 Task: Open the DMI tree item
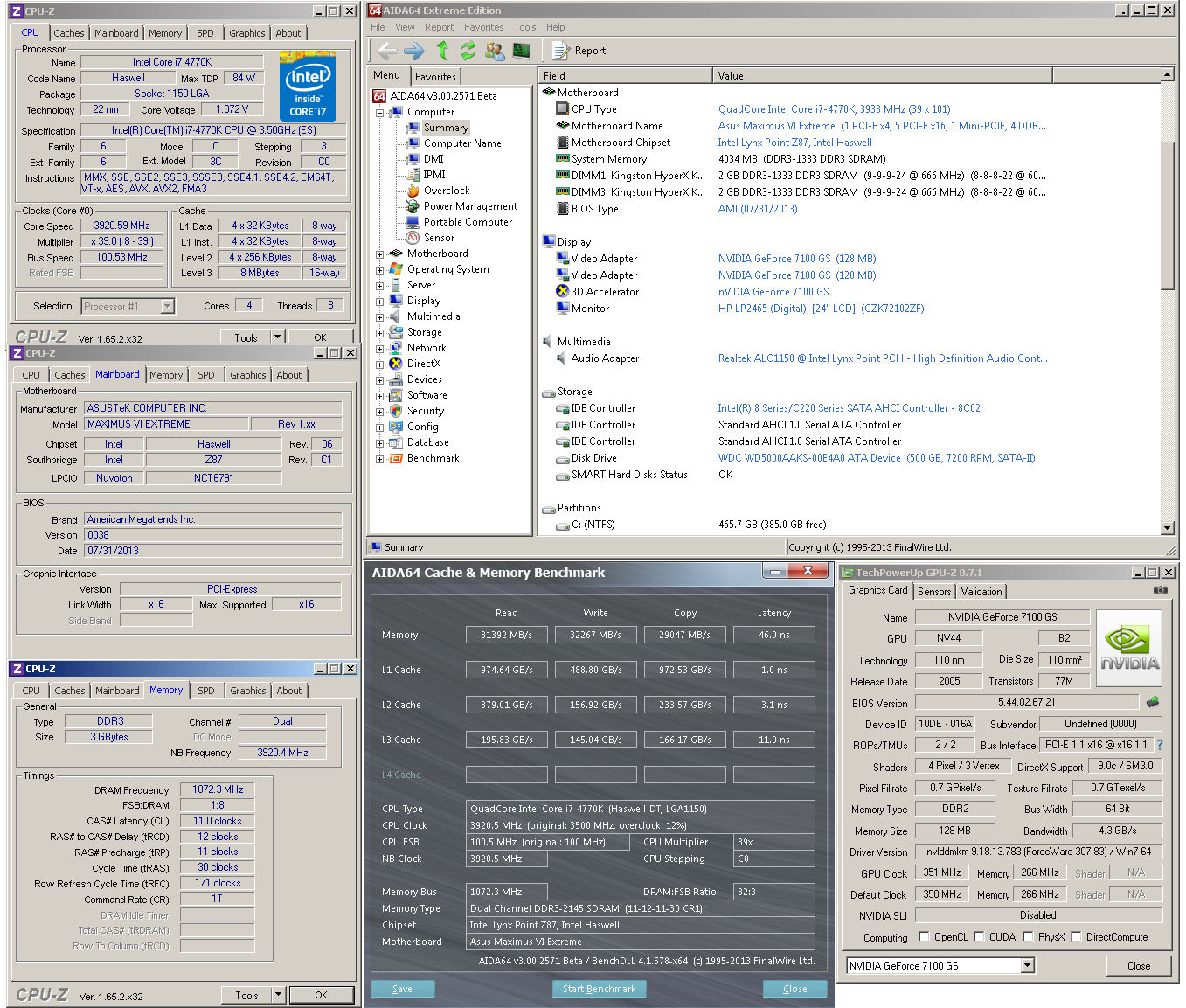[x=433, y=159]
